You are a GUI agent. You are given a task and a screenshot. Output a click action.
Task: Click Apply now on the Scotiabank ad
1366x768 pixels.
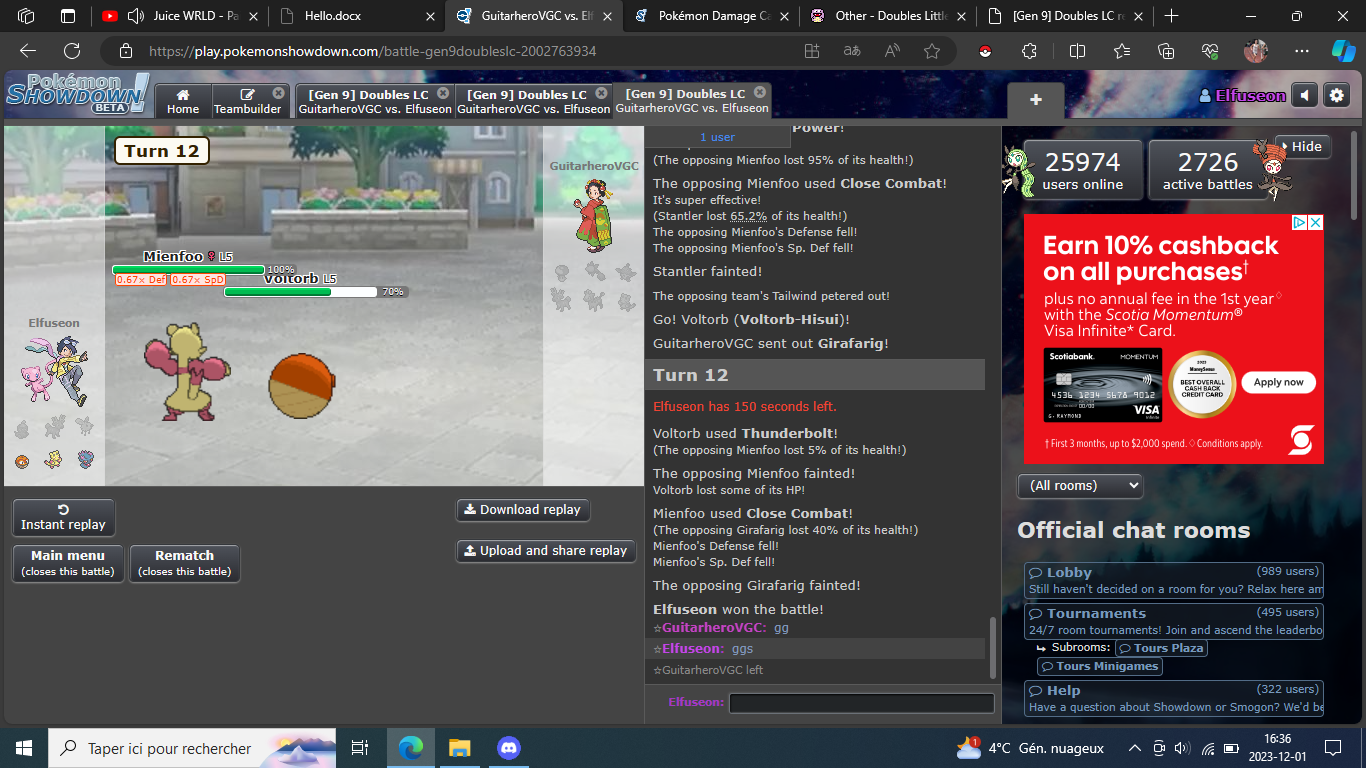pyautogui.click(x=1279, y=382)
